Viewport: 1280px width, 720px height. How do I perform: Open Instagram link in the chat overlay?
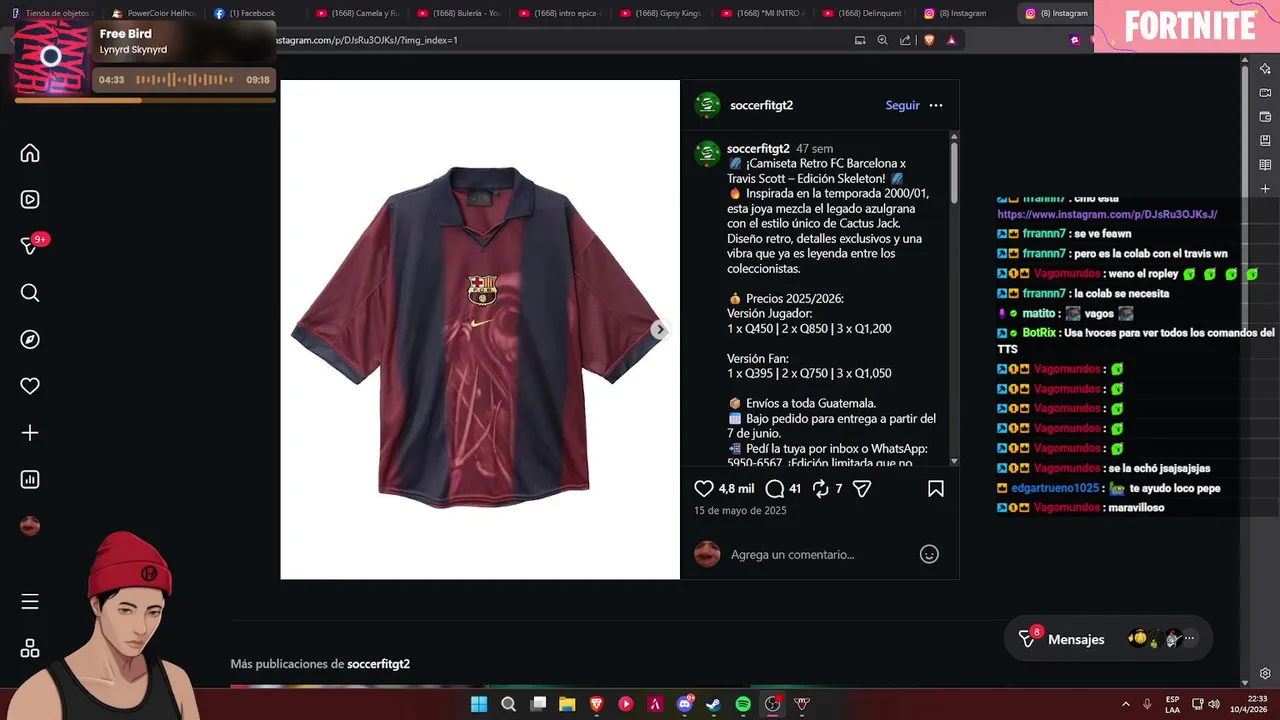point(1107,214)
